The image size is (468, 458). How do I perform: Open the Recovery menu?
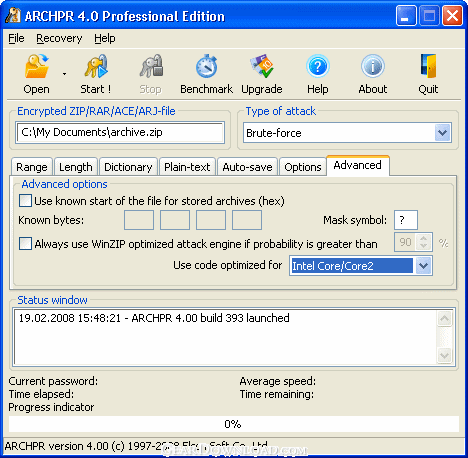pyautogui.click(x=59, y=38)
